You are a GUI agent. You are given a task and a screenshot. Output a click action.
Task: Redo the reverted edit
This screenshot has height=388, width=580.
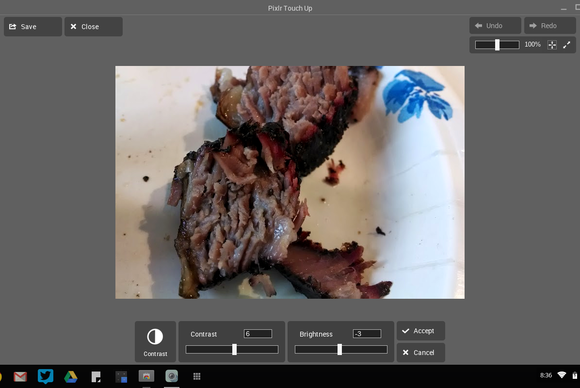550,26
